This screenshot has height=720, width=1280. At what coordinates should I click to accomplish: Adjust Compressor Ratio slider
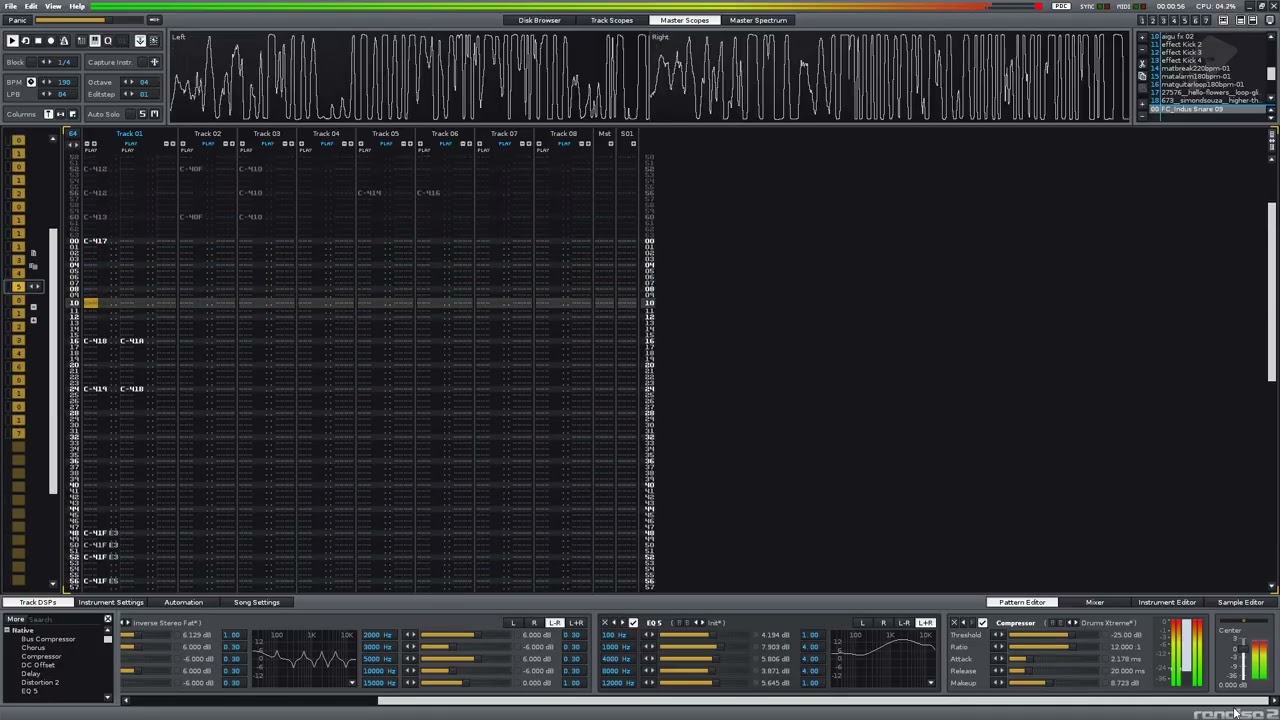click(1054, 647)
